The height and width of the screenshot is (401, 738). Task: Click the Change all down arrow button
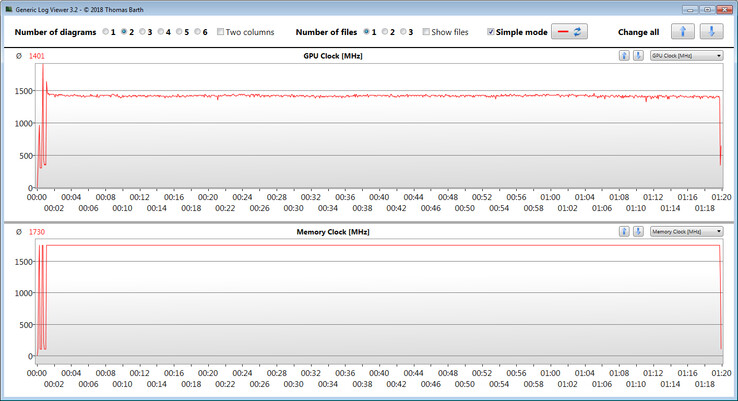(712, 32)
